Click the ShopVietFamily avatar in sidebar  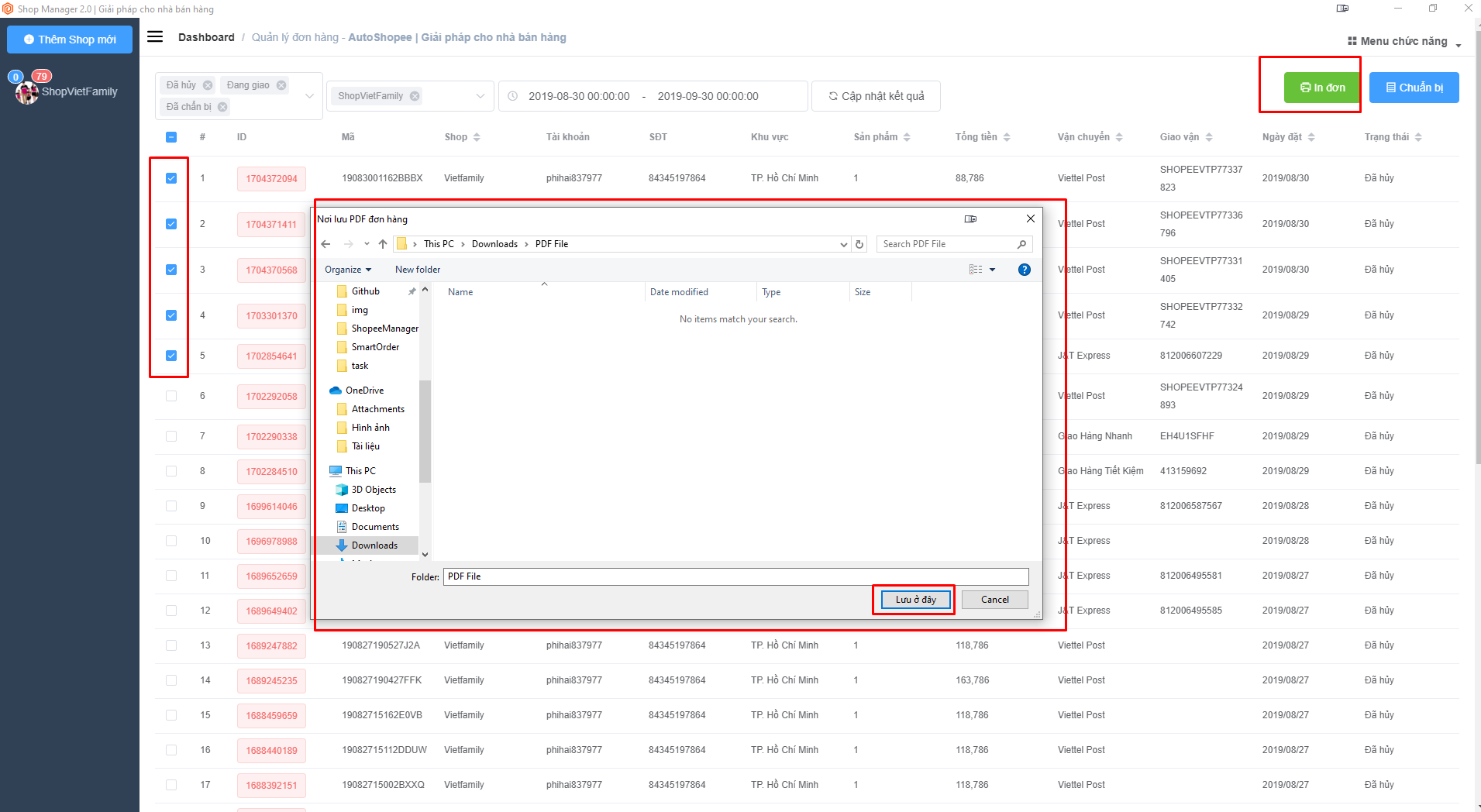pos(27,92)
